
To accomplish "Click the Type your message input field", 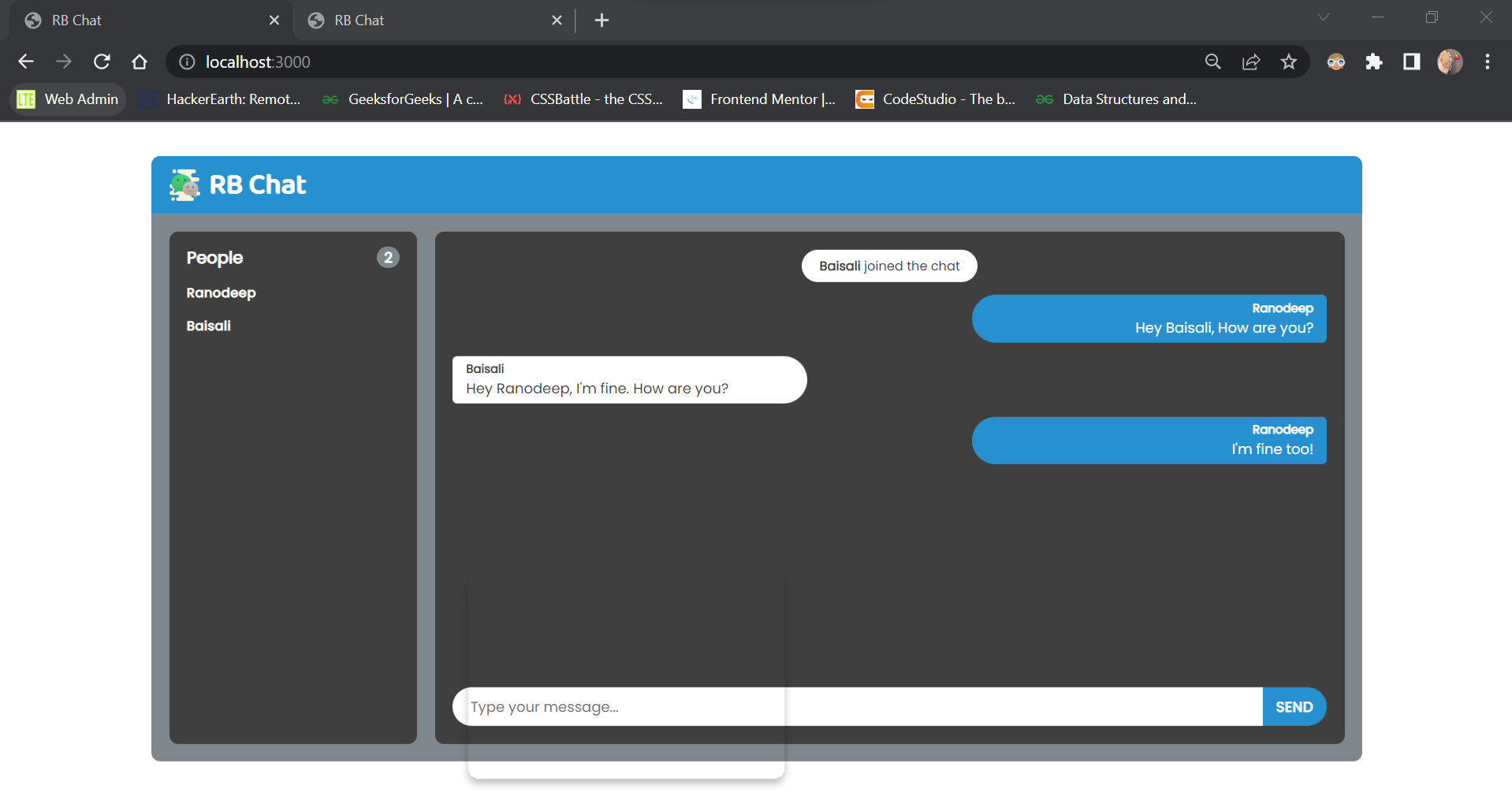I will (x=788, y=706).
